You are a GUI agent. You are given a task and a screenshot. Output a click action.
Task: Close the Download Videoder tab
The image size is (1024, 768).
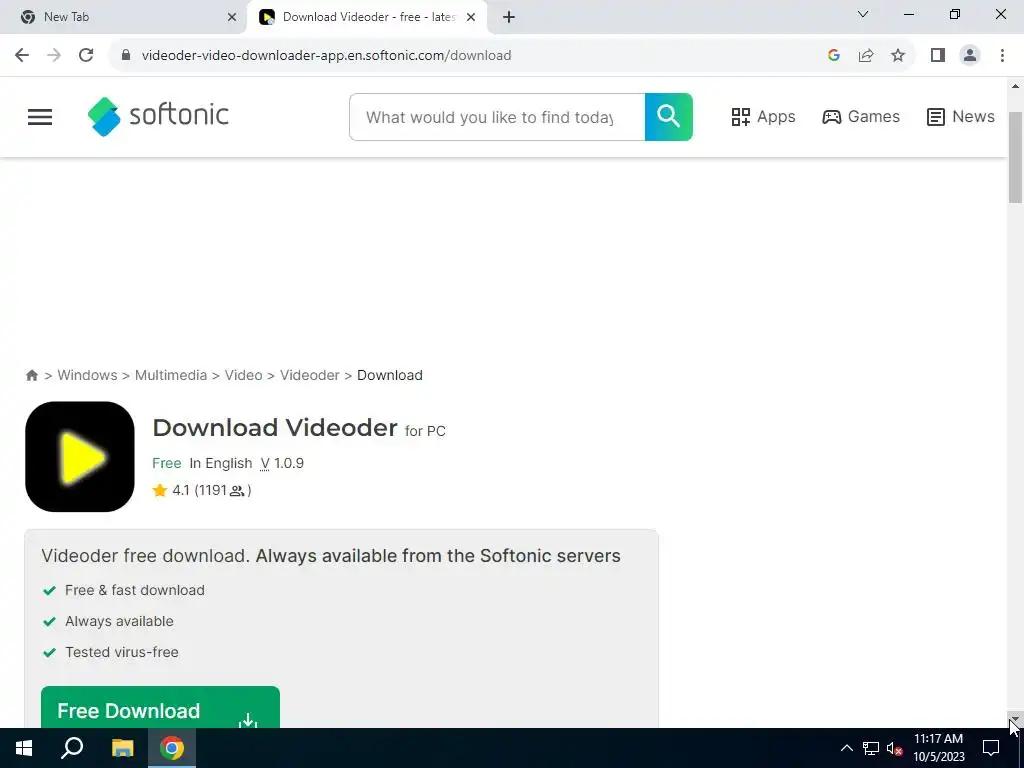click(x=471, y=18)
